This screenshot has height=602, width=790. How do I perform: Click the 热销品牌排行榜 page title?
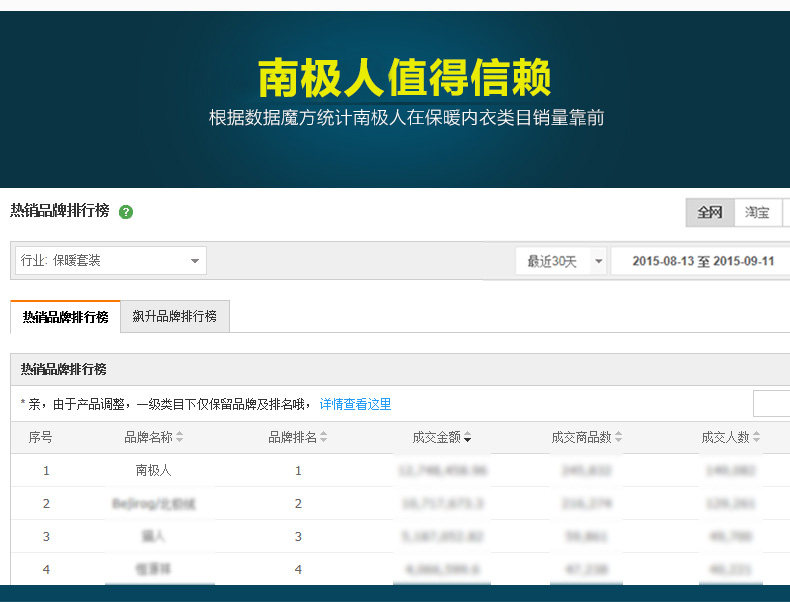coord(60,211)
